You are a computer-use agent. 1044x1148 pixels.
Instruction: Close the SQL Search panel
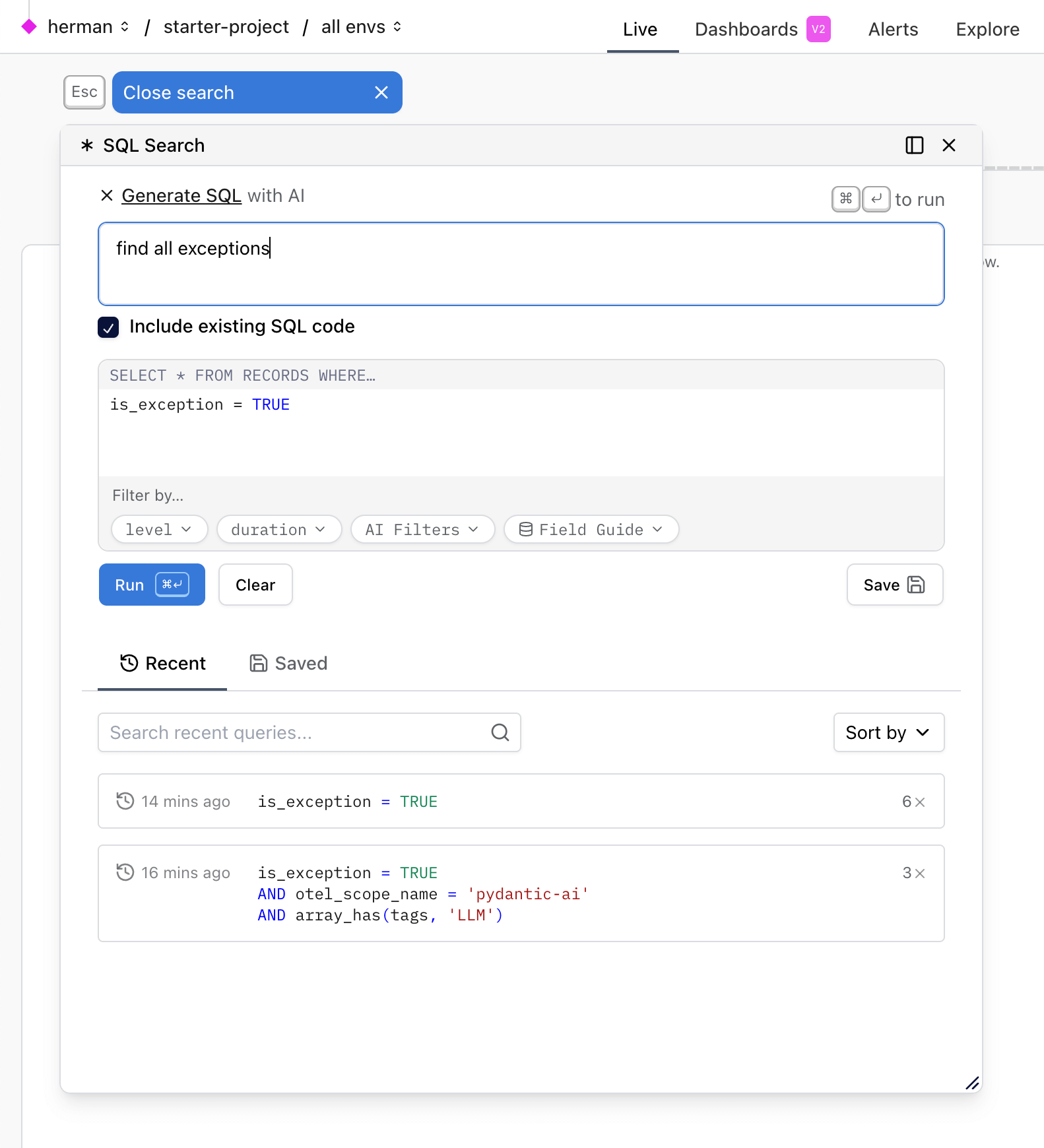948,145
